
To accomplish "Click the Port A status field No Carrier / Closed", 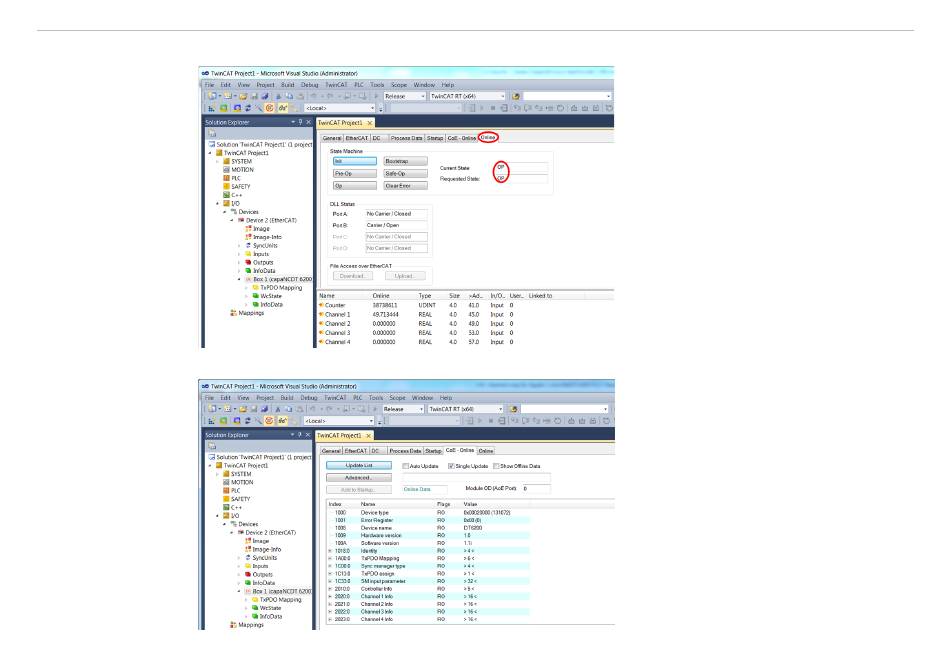I will 396,214.
